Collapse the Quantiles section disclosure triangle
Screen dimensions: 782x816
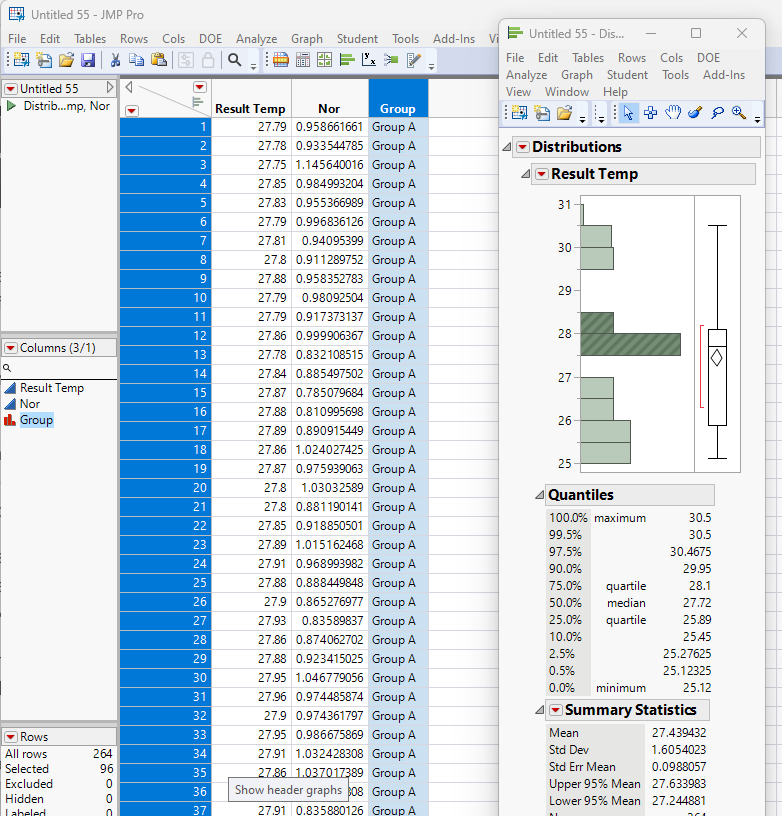[x=539, y=495]
